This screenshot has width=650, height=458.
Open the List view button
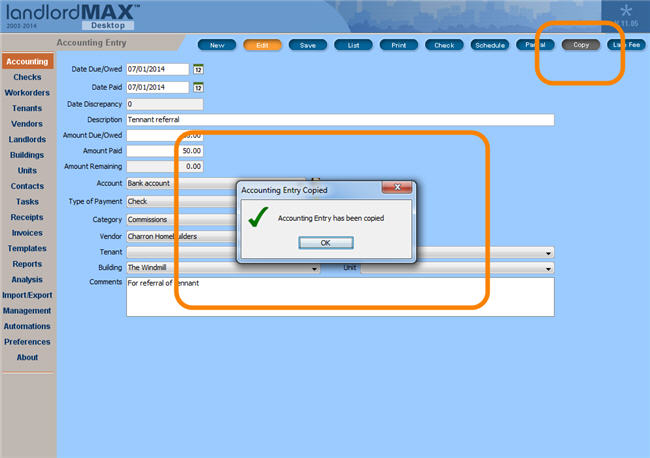tap(353, 45)
